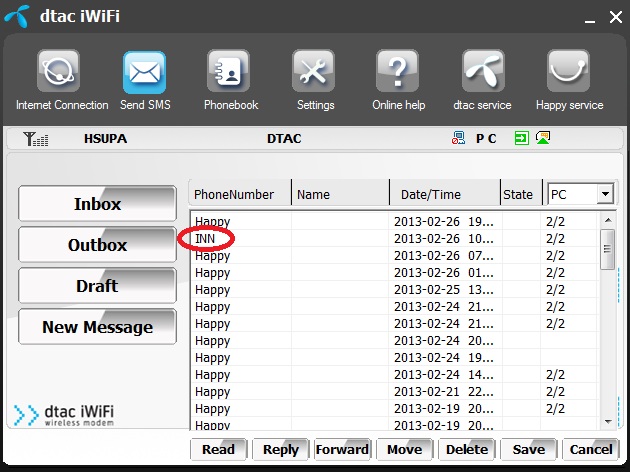
Task: Select message dated 2013-02-26 01...
Action: (394, 272)
